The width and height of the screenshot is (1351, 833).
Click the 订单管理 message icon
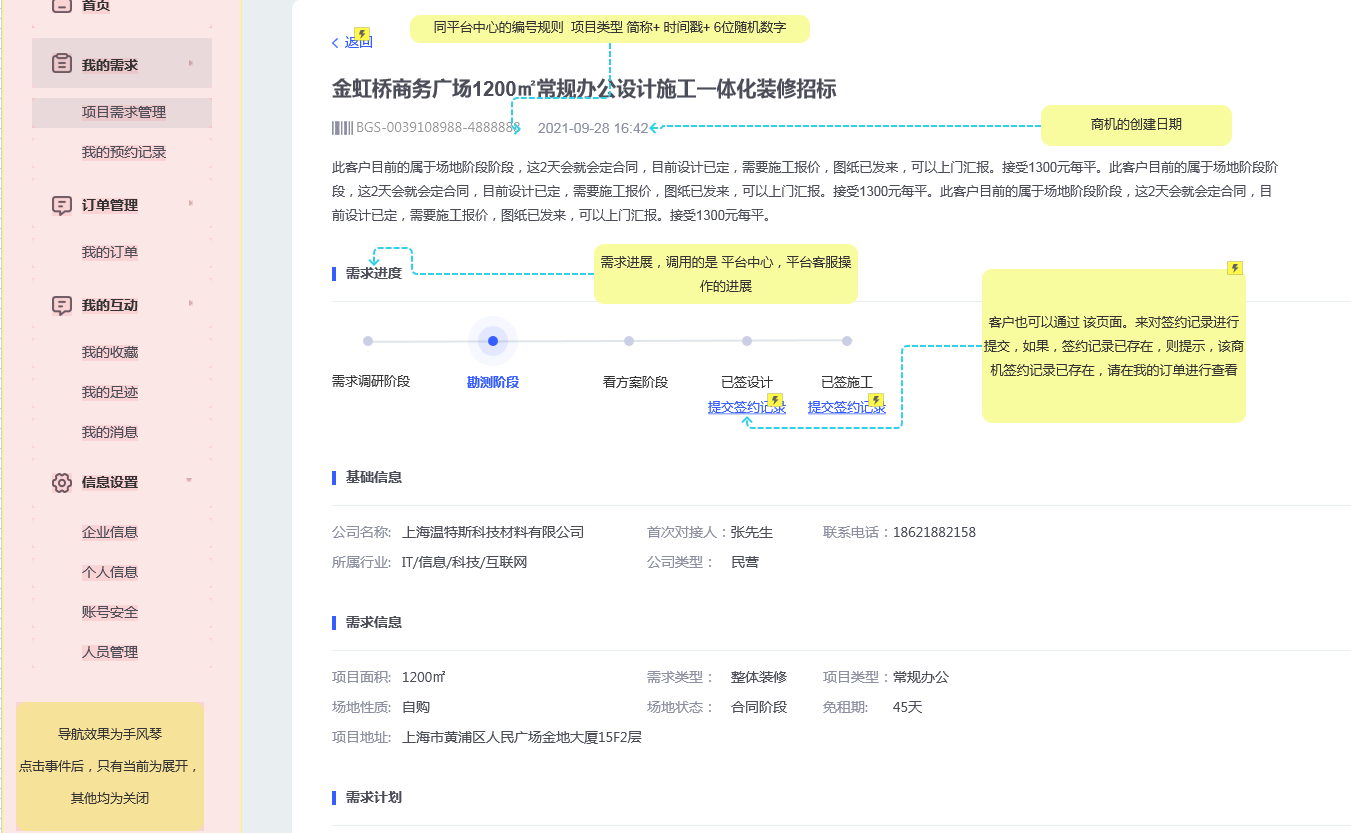click(62, 205)
